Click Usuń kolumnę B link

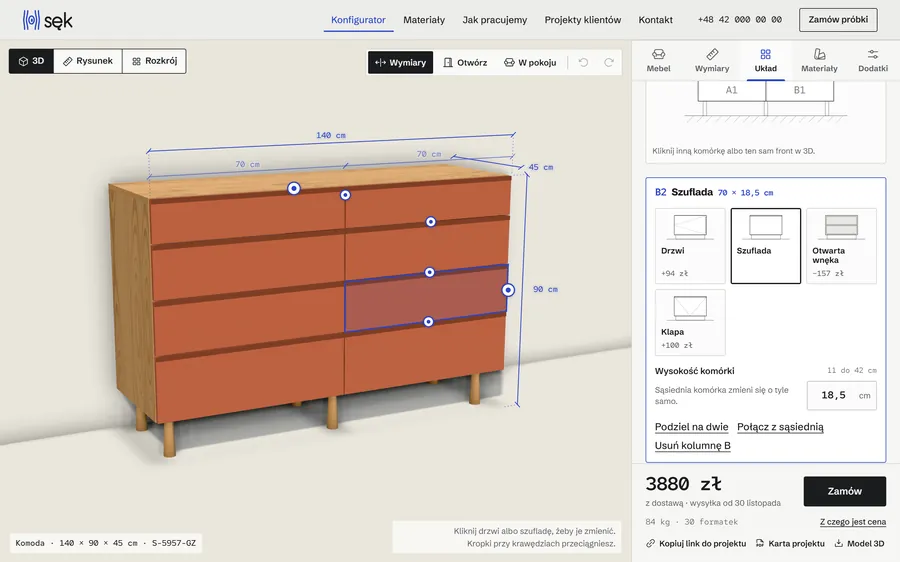[693, 445]
